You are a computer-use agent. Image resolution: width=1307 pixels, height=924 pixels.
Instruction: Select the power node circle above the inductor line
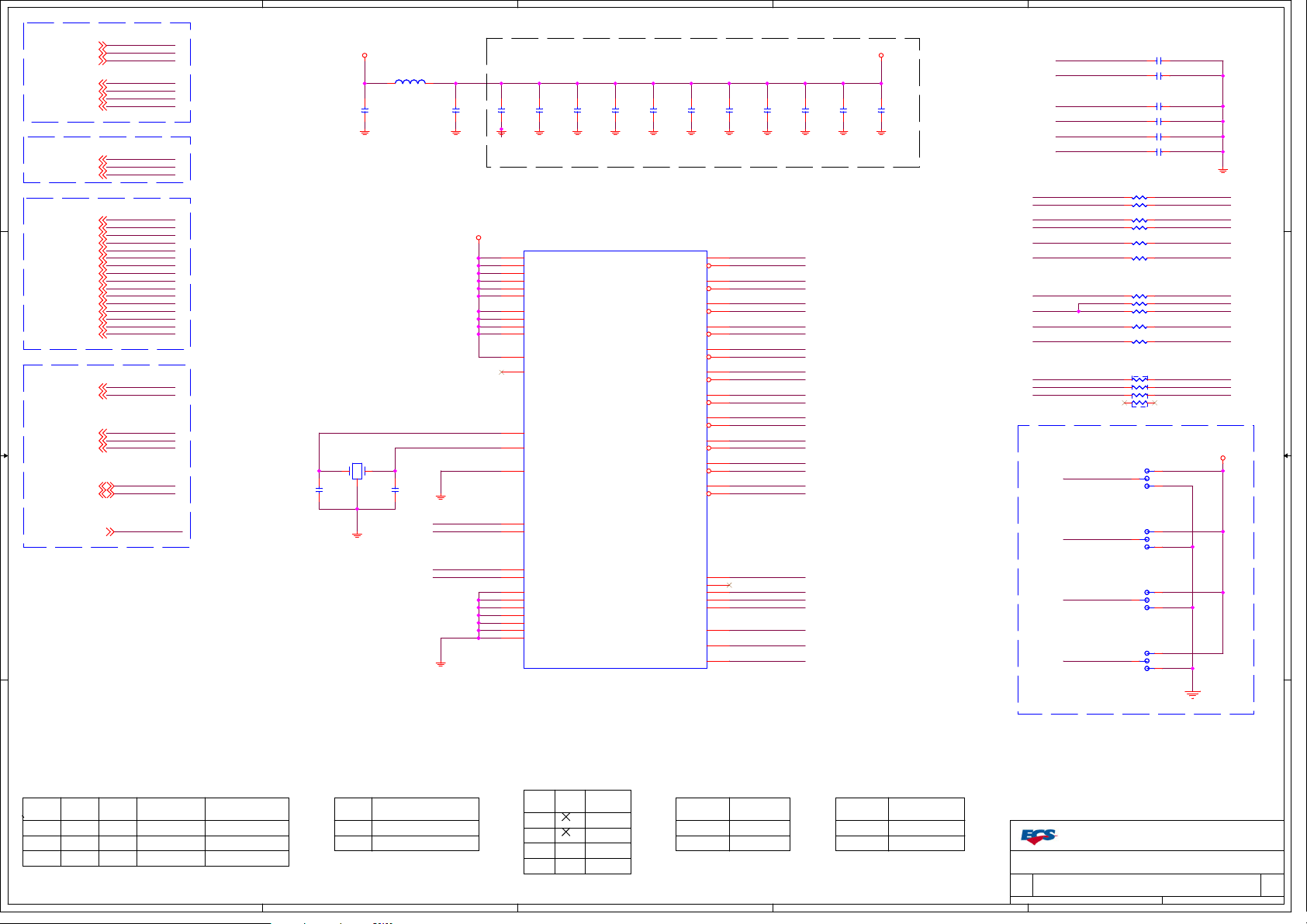click(365, 56)
